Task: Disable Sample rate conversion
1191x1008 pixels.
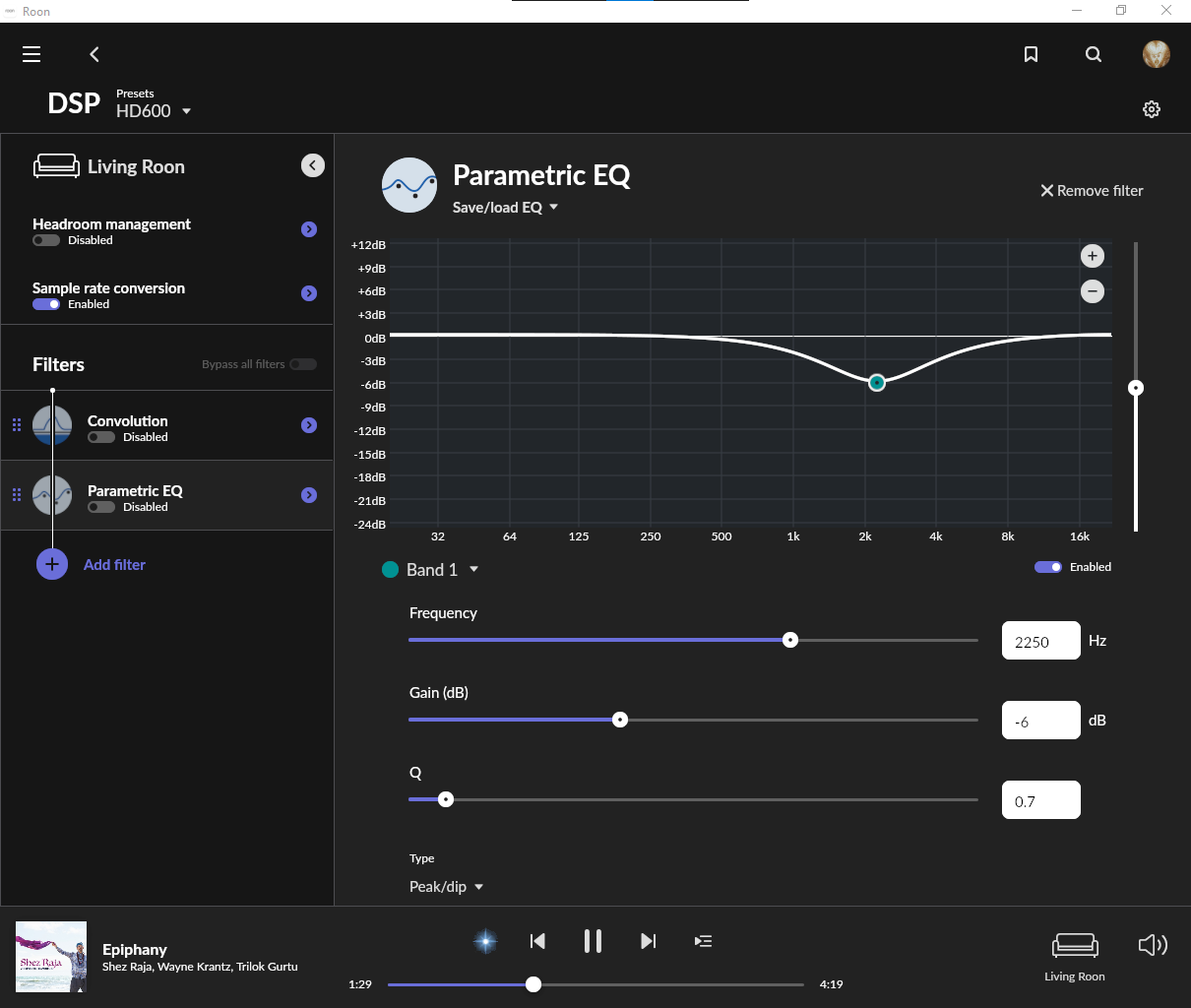Action: [x=45, y=304]
